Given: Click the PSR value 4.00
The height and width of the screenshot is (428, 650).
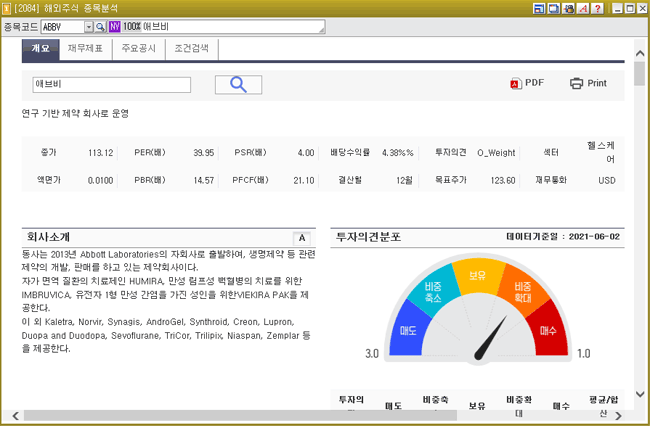Looking at the screenshot, I should coord(306,153).
